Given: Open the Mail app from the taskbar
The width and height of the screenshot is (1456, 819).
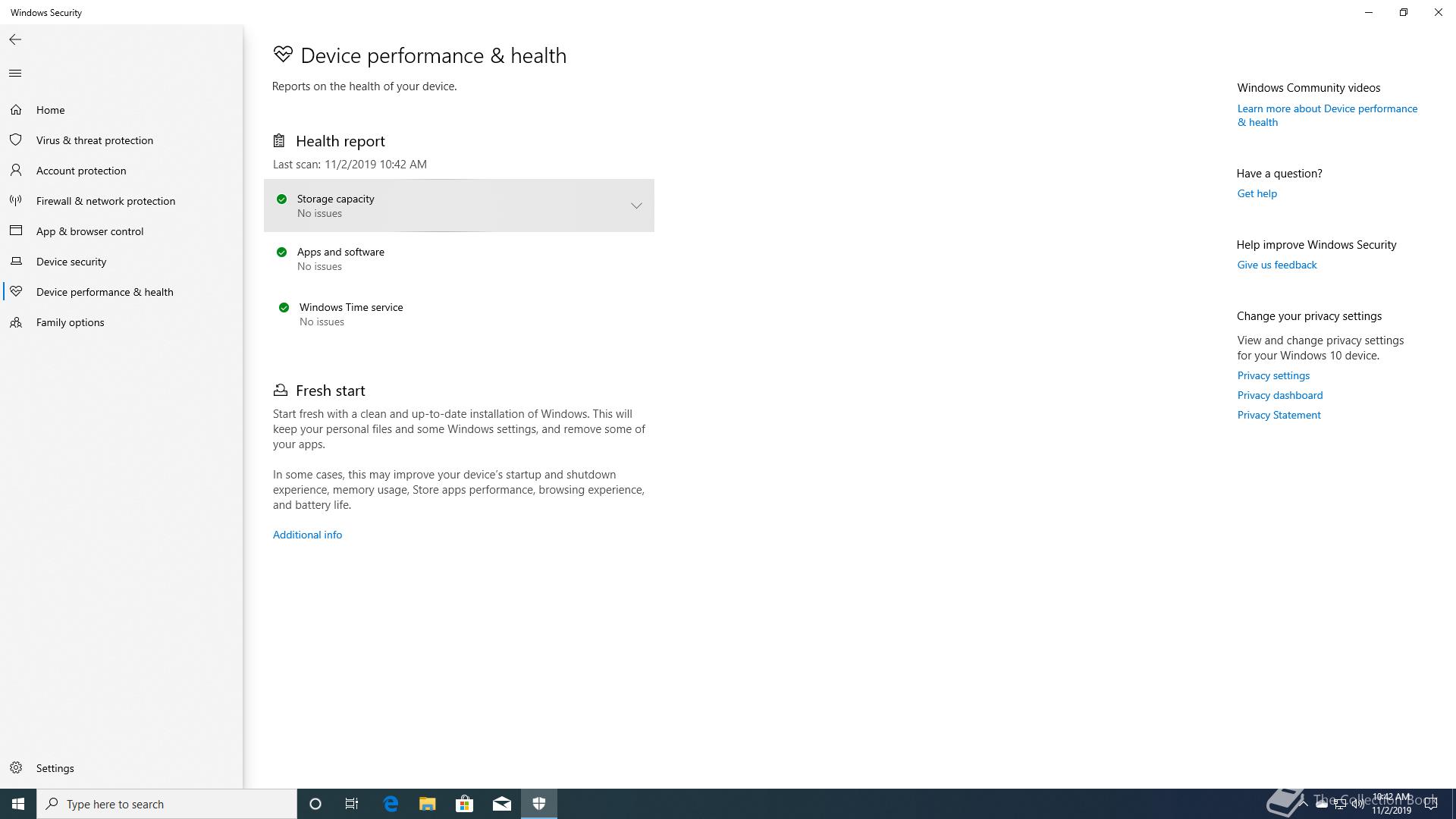Looking at the screenshot, I should point(502,804).
